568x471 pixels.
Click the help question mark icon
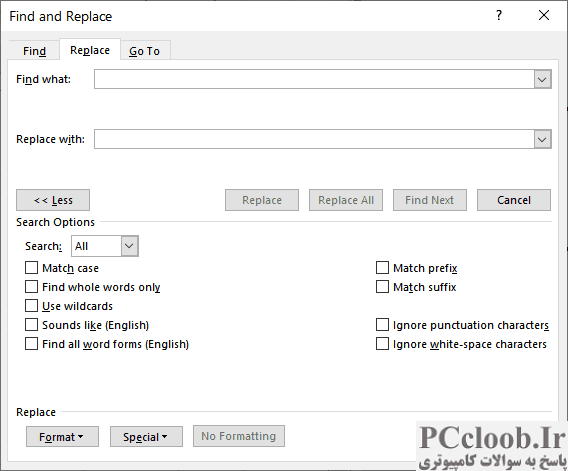click(499, 16)
